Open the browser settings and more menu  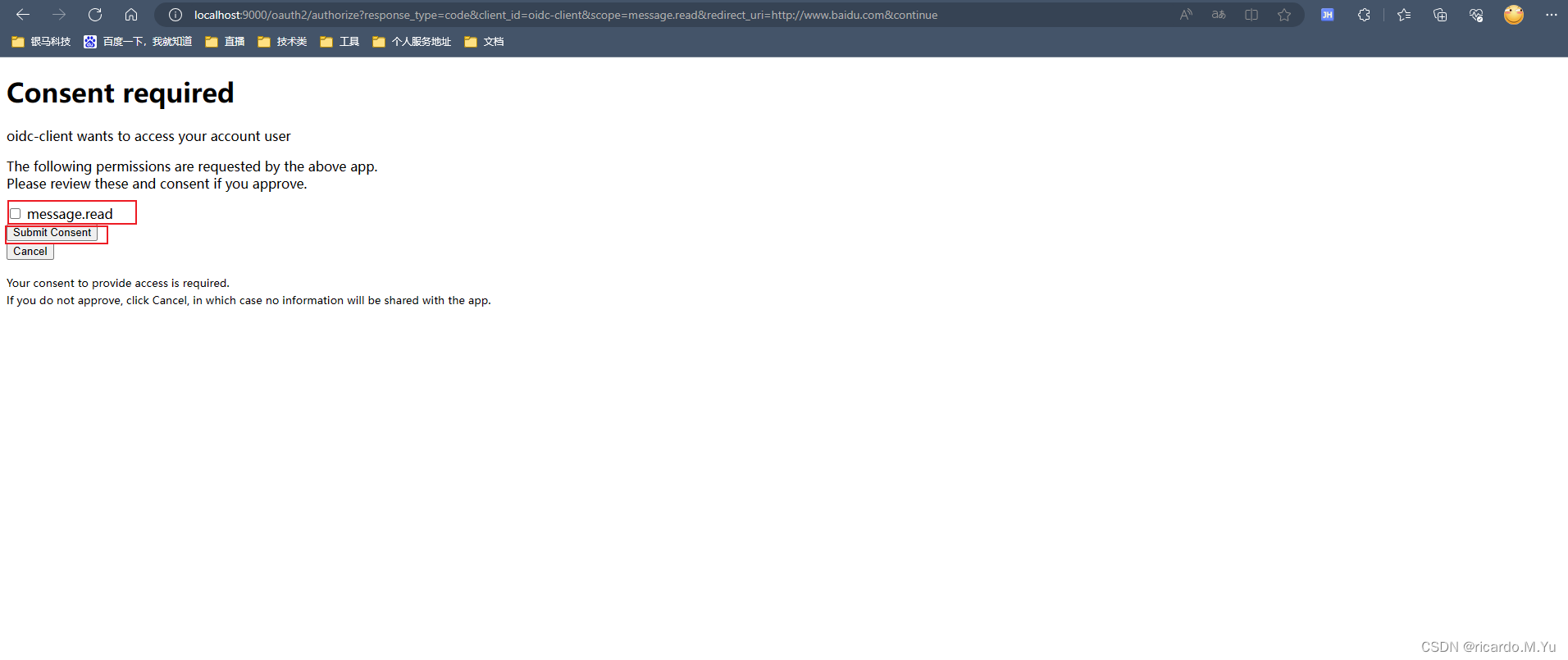[1551, 15]
